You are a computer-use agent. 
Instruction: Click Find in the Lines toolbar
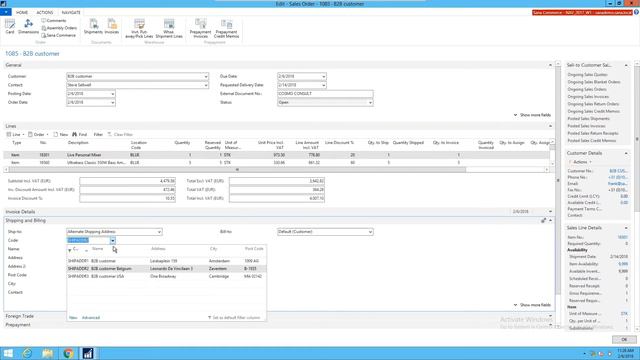(x=80, y=134)
